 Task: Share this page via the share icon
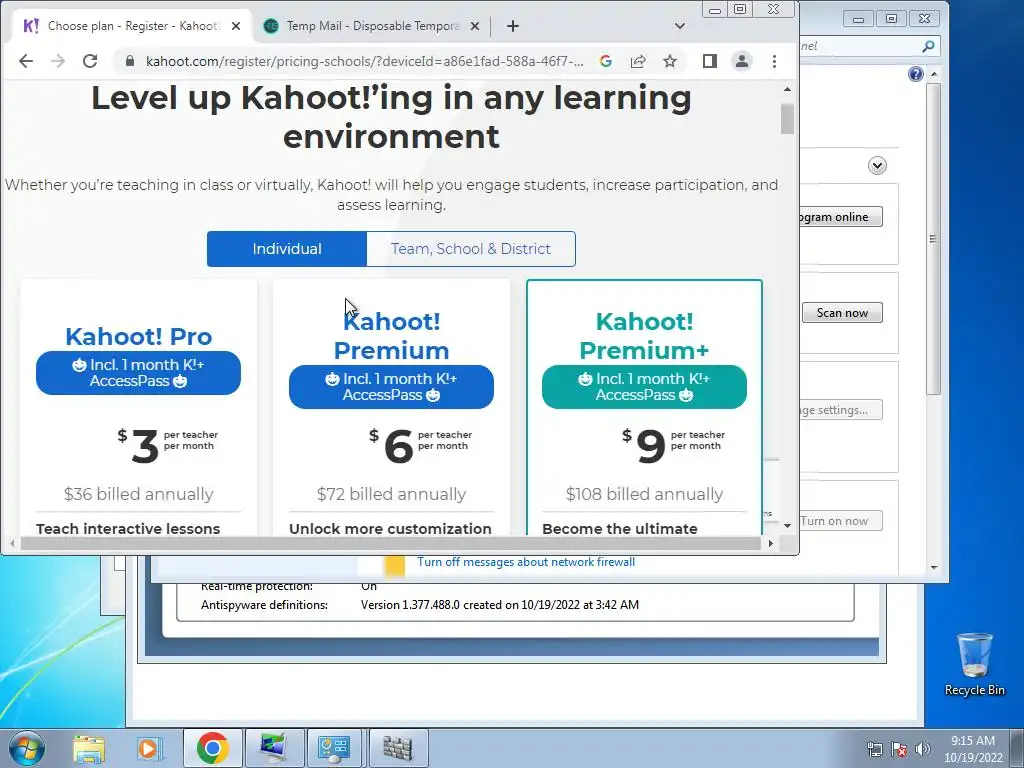tap(638, 61)
